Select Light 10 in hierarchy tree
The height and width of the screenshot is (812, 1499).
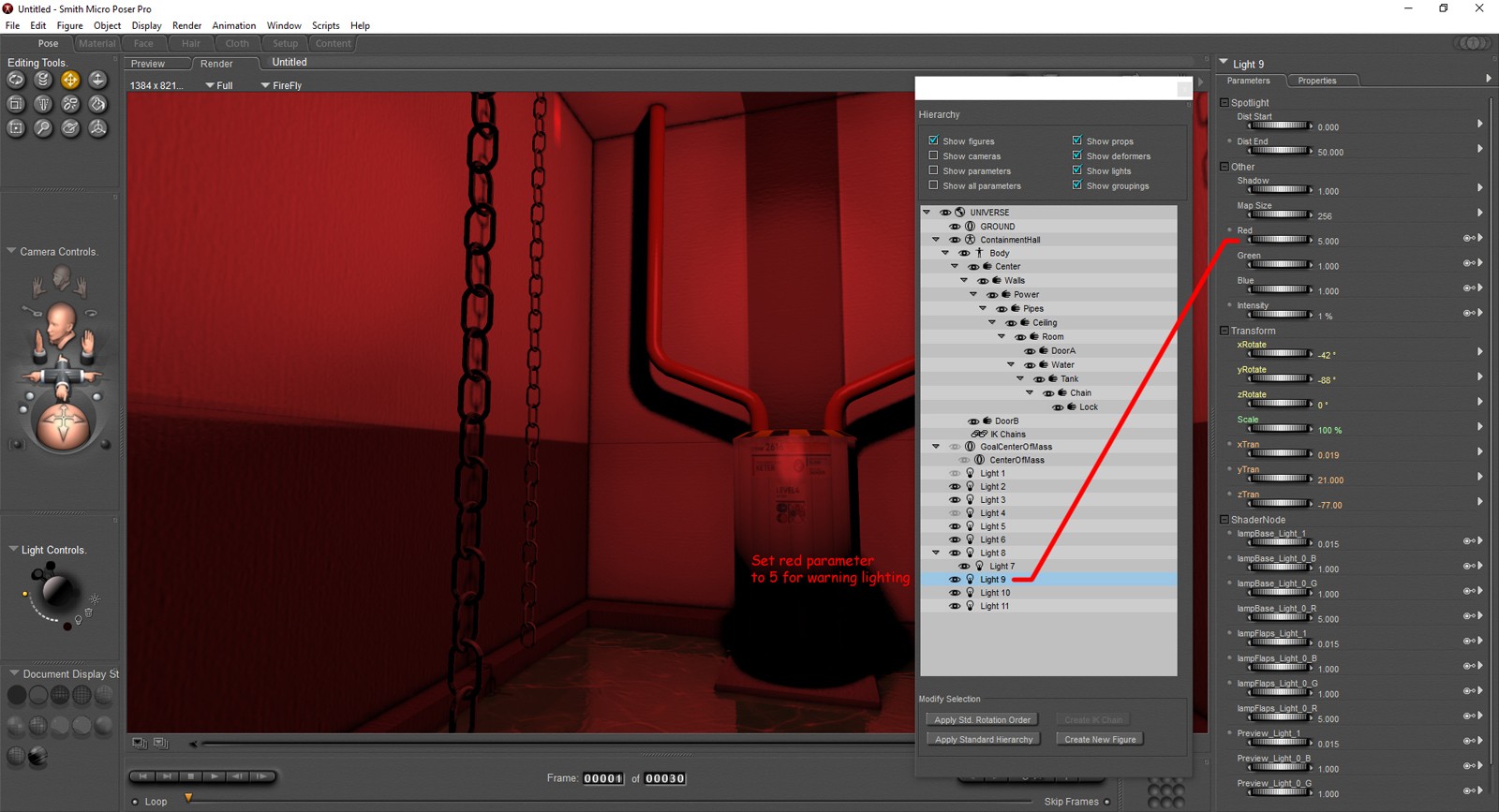tap(995, 593)
